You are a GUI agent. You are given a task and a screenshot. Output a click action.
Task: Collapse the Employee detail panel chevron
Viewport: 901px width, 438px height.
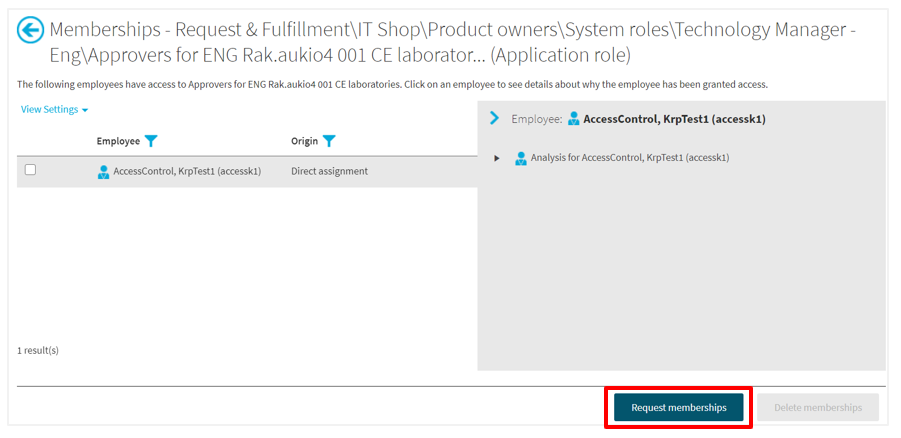pos(494,118)
